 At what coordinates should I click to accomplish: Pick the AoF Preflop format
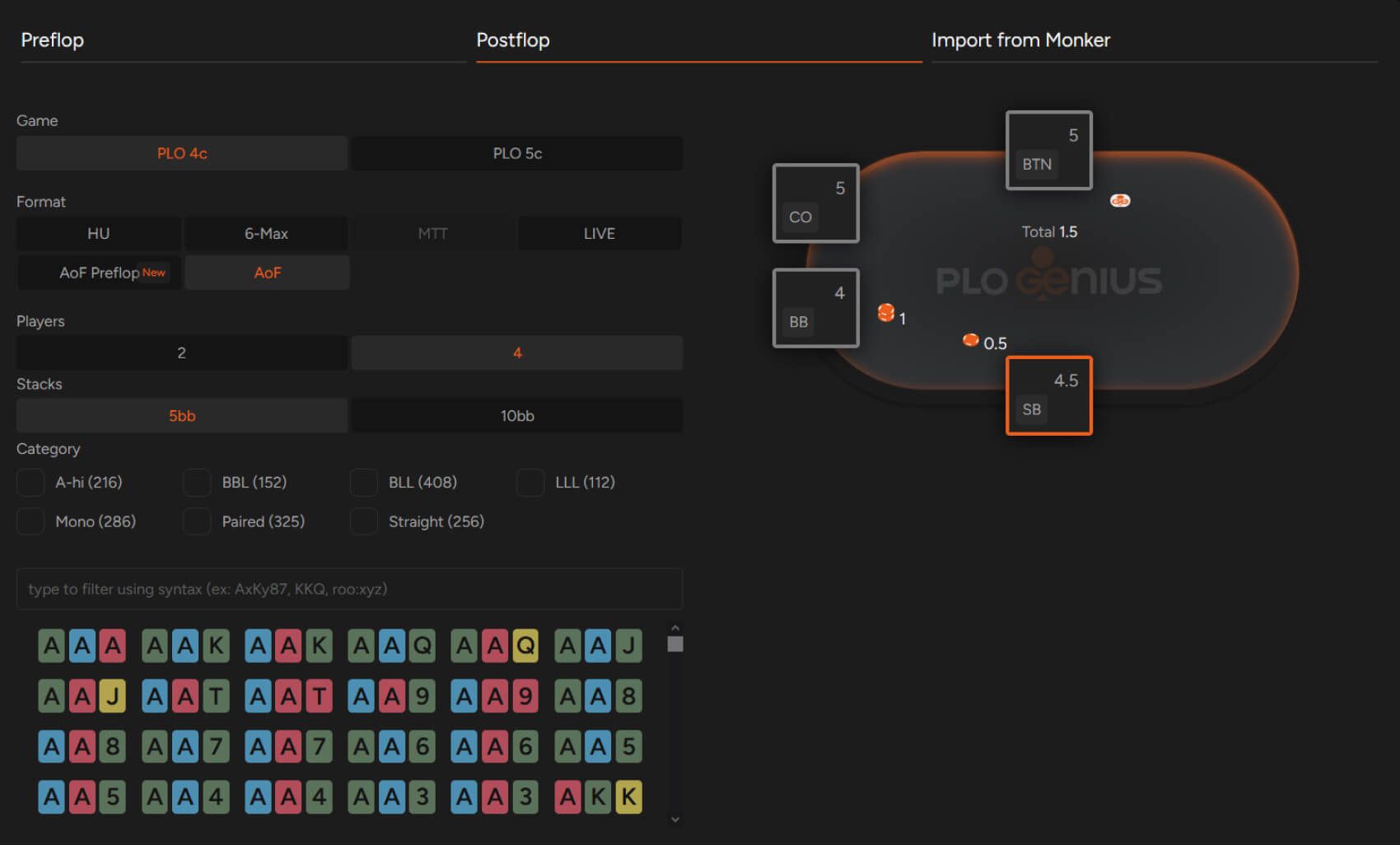coord(99,273)
